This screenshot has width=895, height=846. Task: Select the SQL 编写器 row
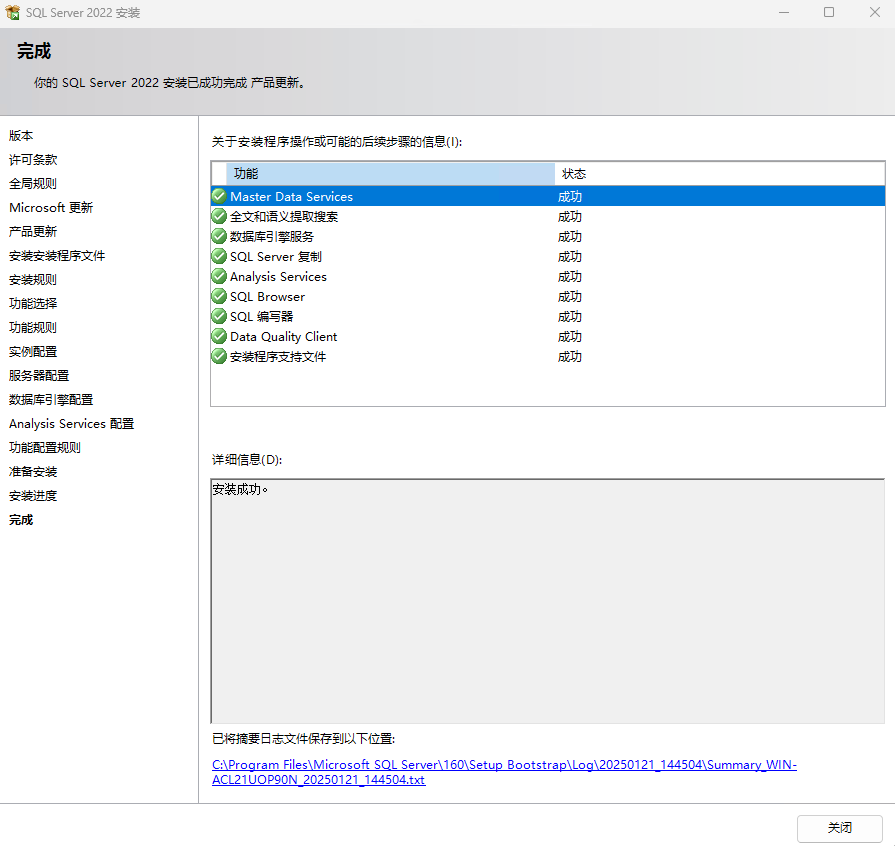click(548, 316)
